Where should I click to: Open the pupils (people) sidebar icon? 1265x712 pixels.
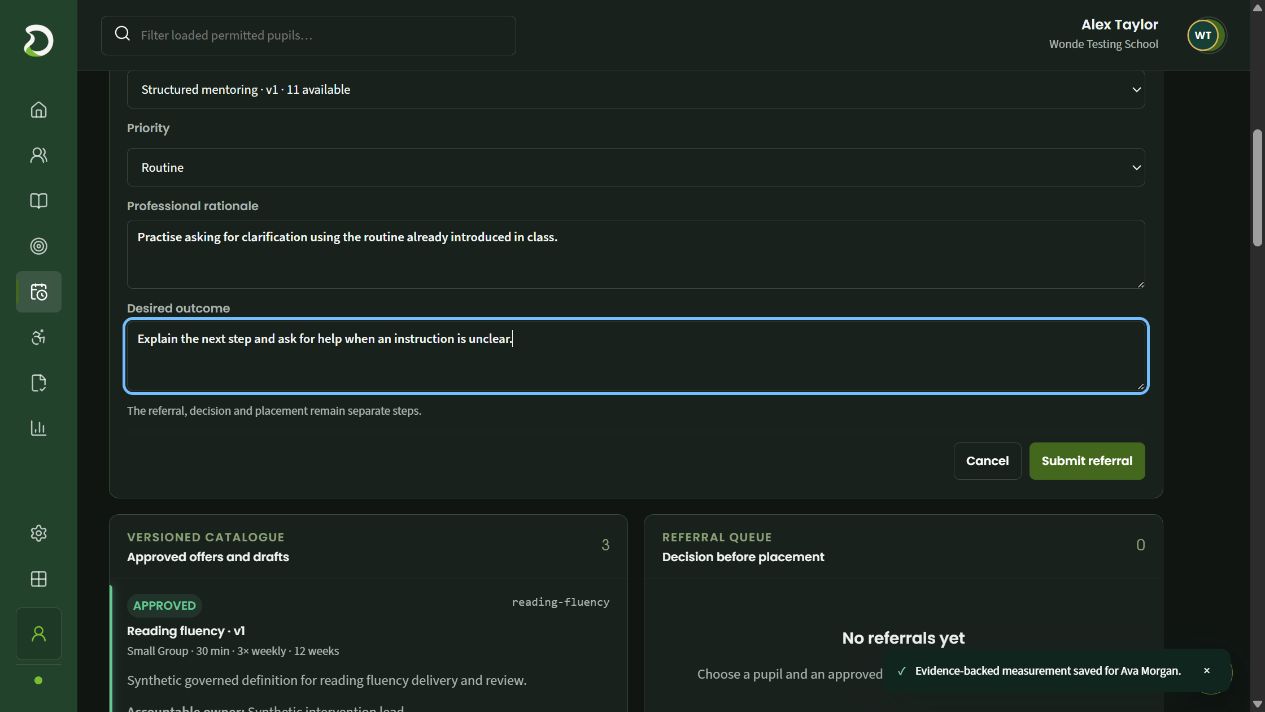(38, 155)
